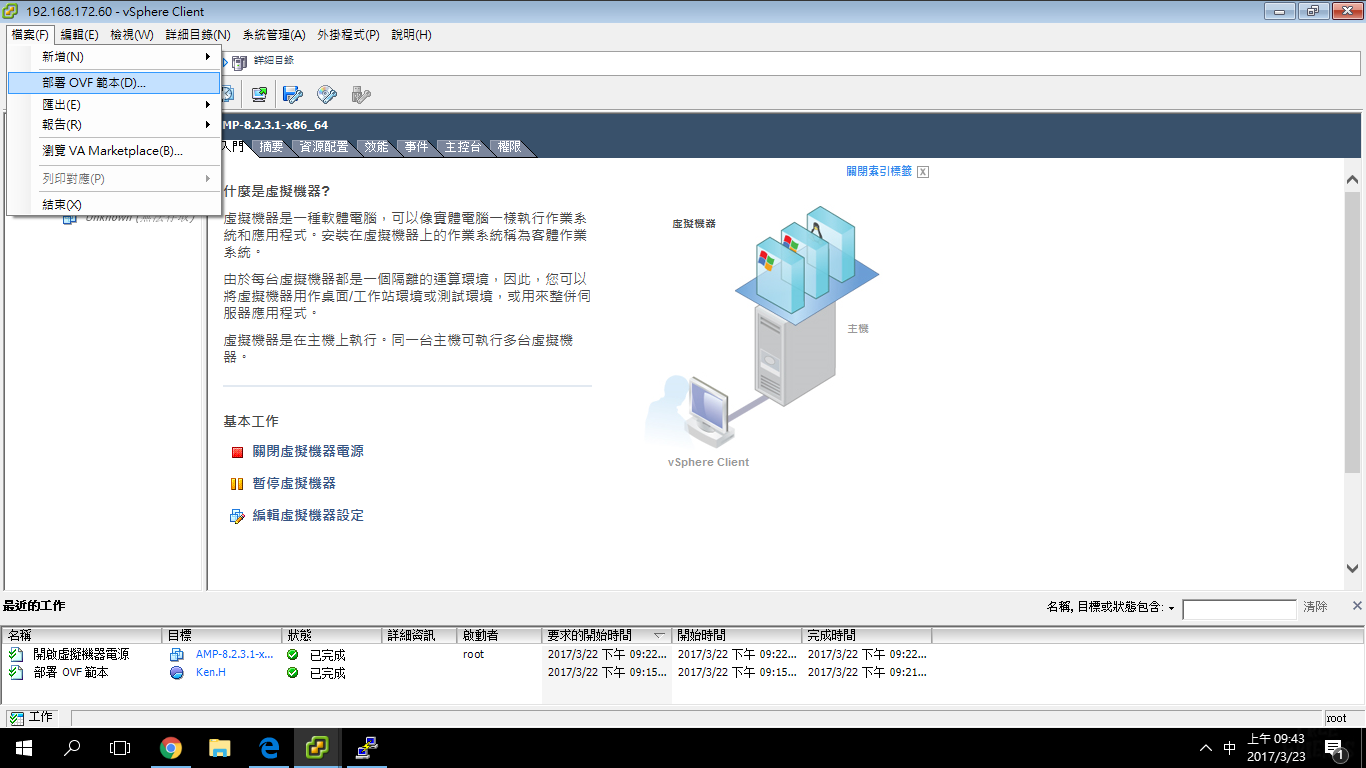Image resolution: width=1366 pixels, height=768 pixels.
Task: Expand the 新增(N) submenu
Action: tap(114, 57)
